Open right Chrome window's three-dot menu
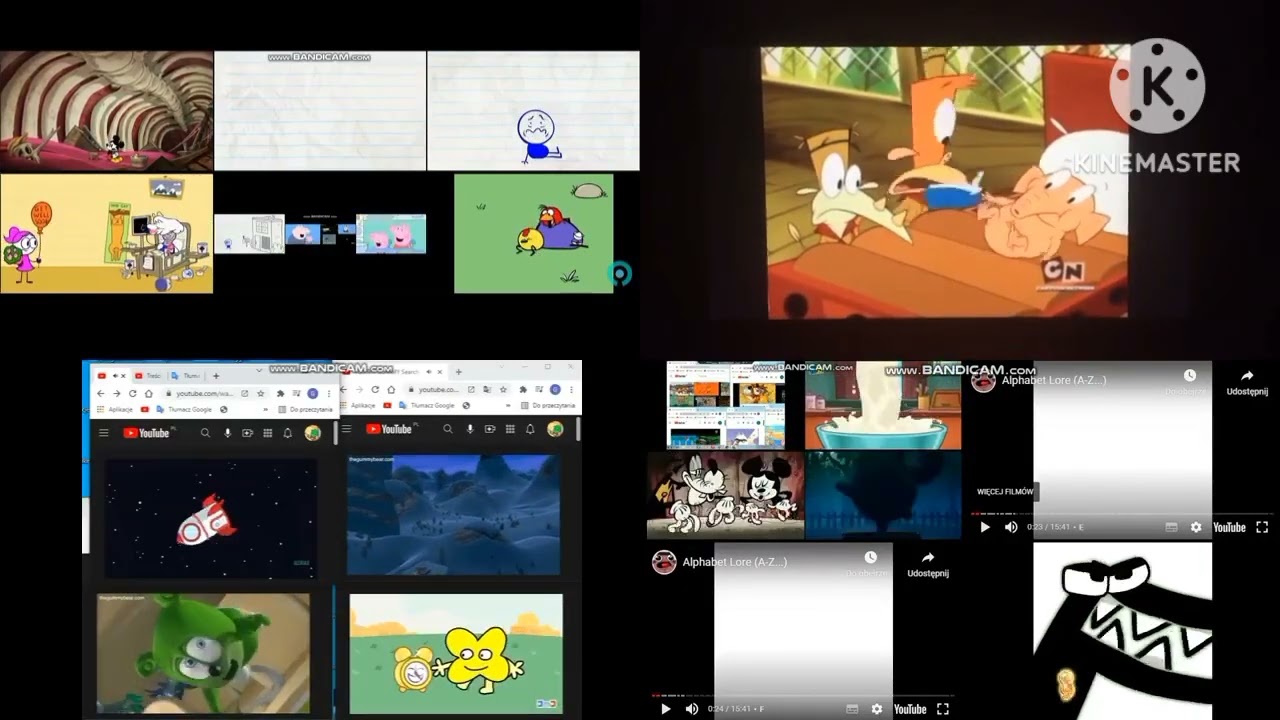Viewport: 1280px width, 720px height. pos(571,389)
